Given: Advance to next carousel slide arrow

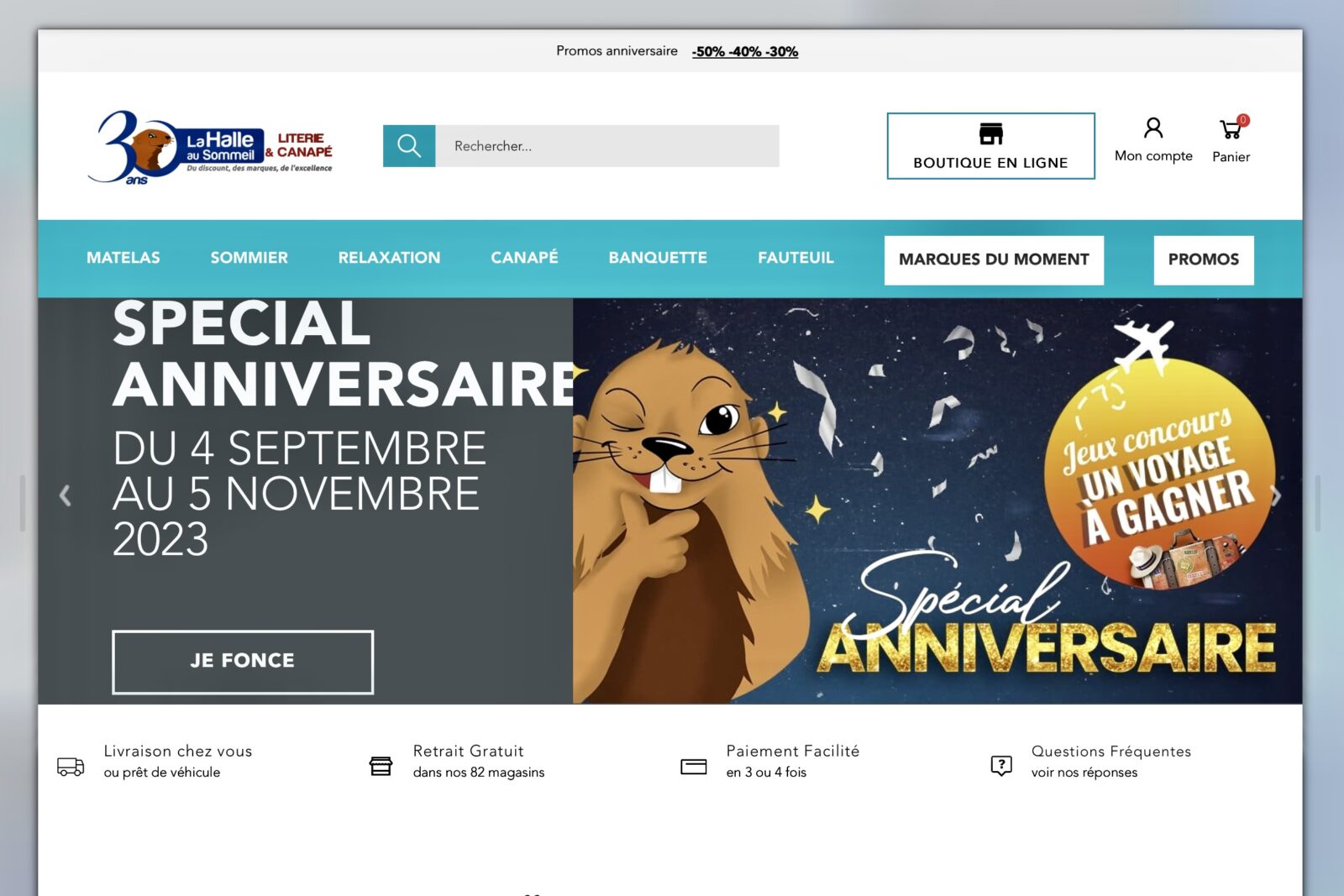Looking at the screenshot, I should (1276, 495).
